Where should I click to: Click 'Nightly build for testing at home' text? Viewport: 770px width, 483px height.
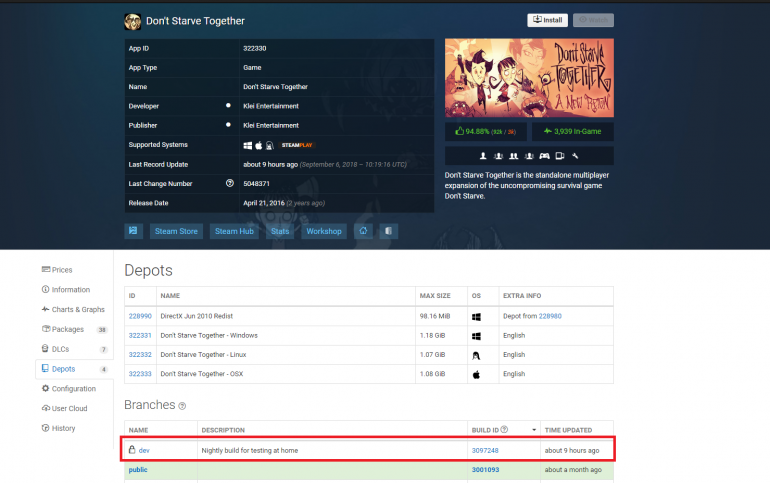tap(249, 450)
